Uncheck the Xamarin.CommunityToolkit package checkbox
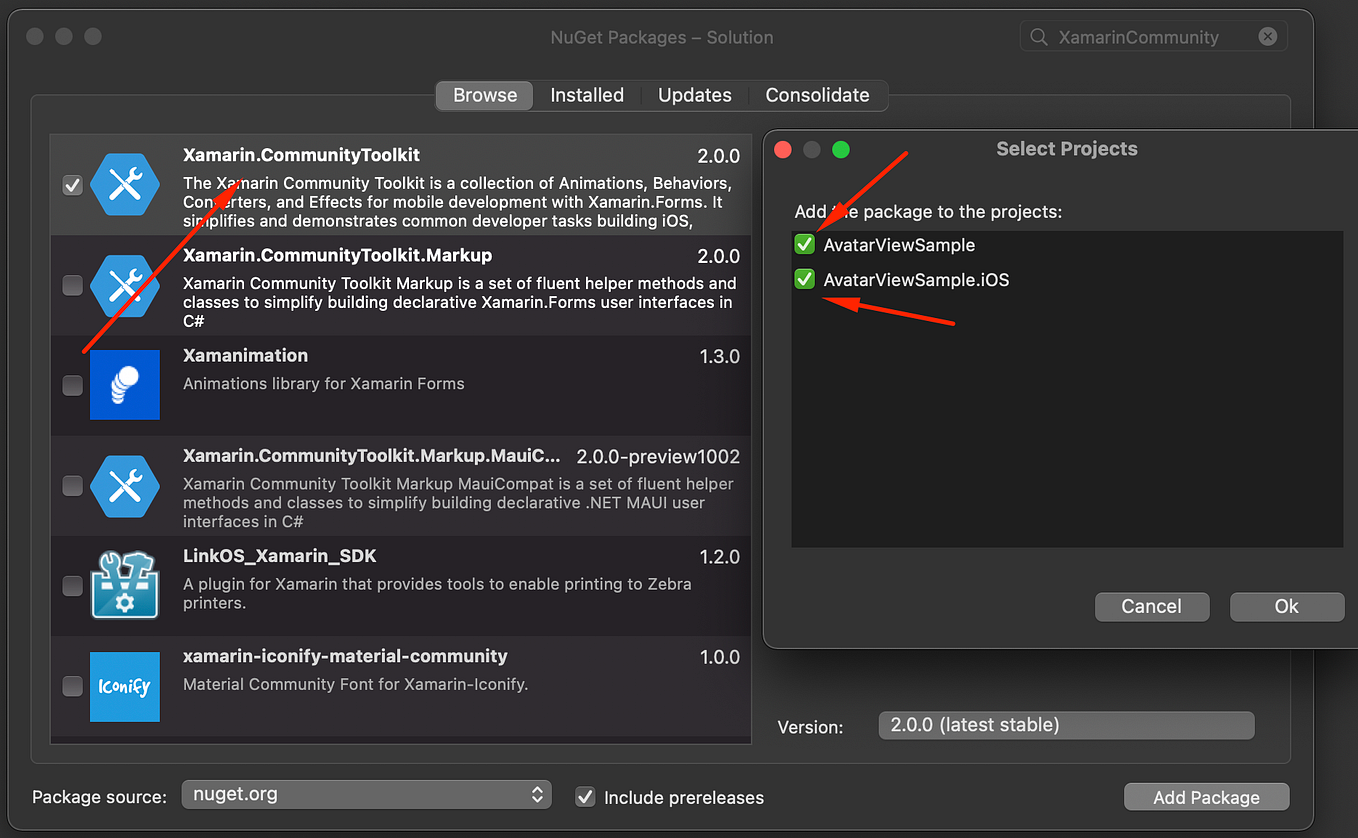This screenshot has width=1358, height=838. pyautogui.click(x=72, y=185)
